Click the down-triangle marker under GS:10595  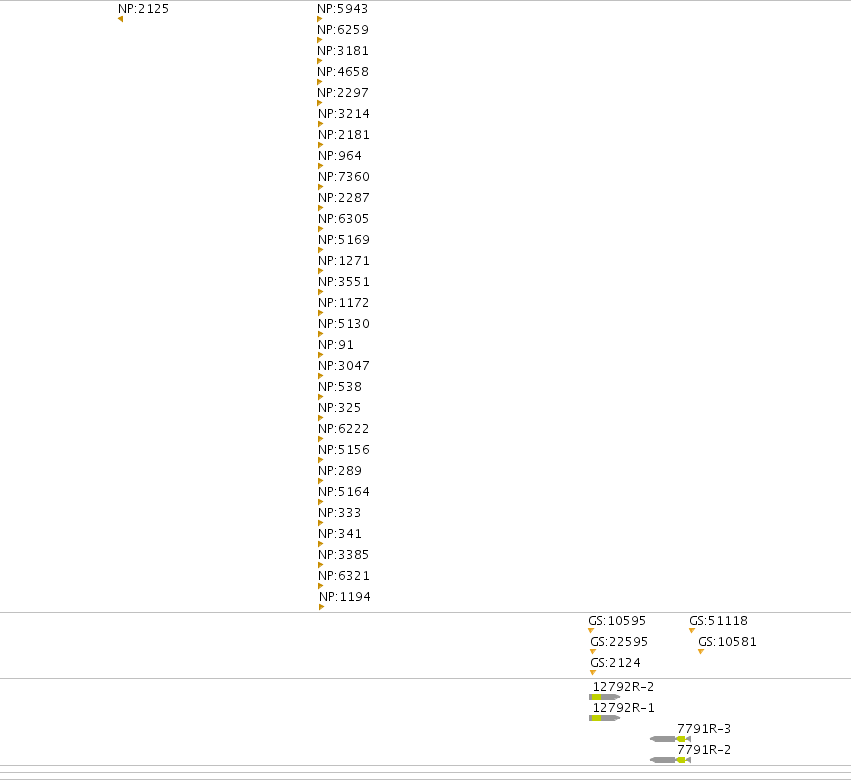point(591,631)
